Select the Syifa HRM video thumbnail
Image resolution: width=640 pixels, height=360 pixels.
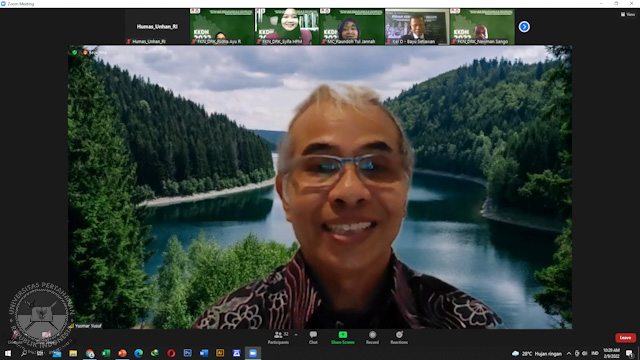(287, 27)
